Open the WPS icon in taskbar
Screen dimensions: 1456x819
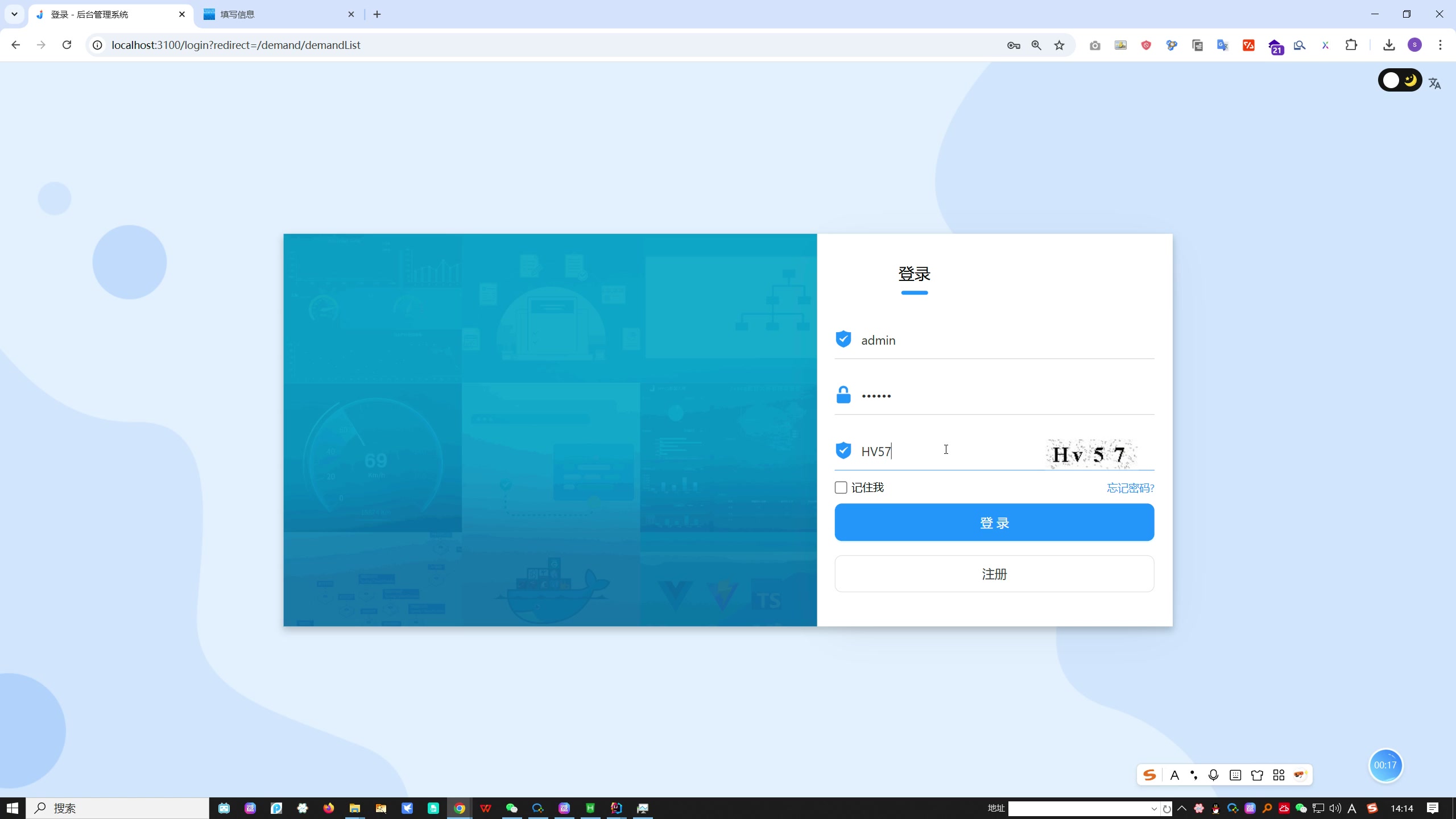coord(486,808)
